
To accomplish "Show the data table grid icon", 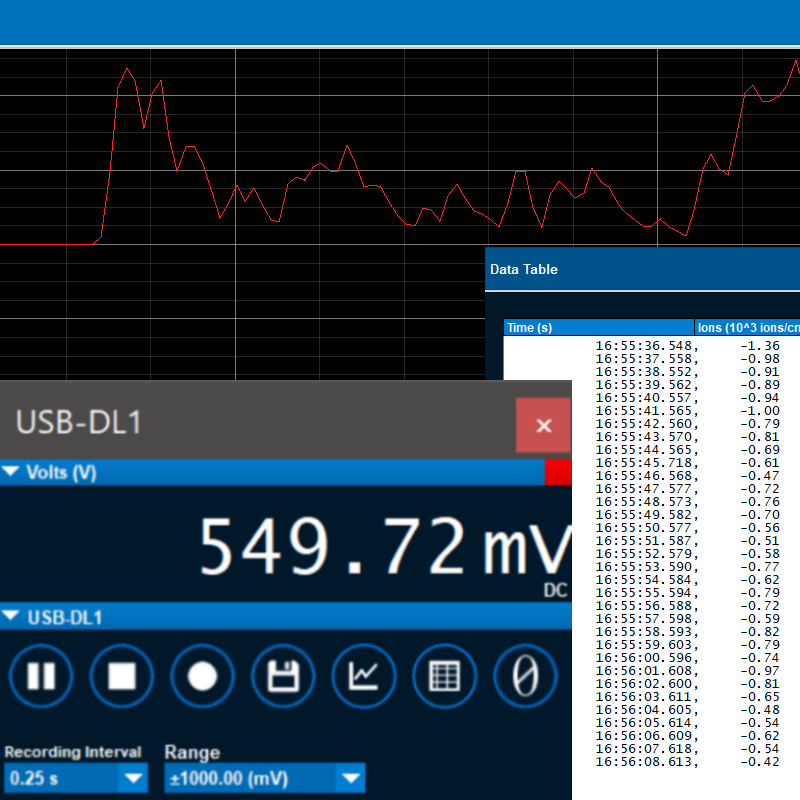I will click(444, 677).
